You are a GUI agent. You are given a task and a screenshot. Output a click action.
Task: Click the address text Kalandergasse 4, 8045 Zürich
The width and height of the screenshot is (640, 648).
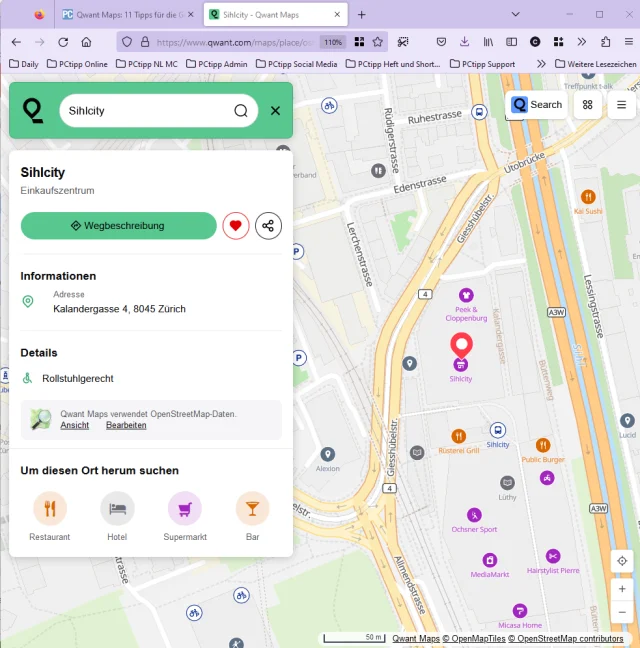pyautogui.click(x=119, y=309)
